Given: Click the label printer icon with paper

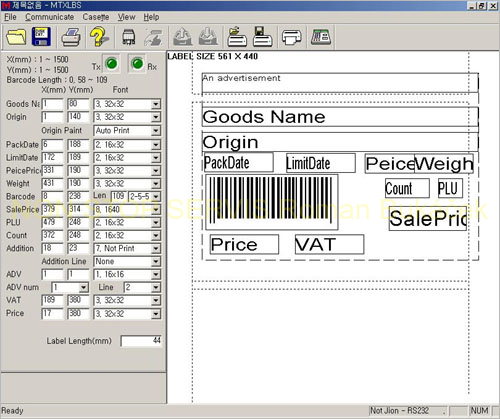Looking at the screenshot, I should pyautogui.click(x=291, y=37).
